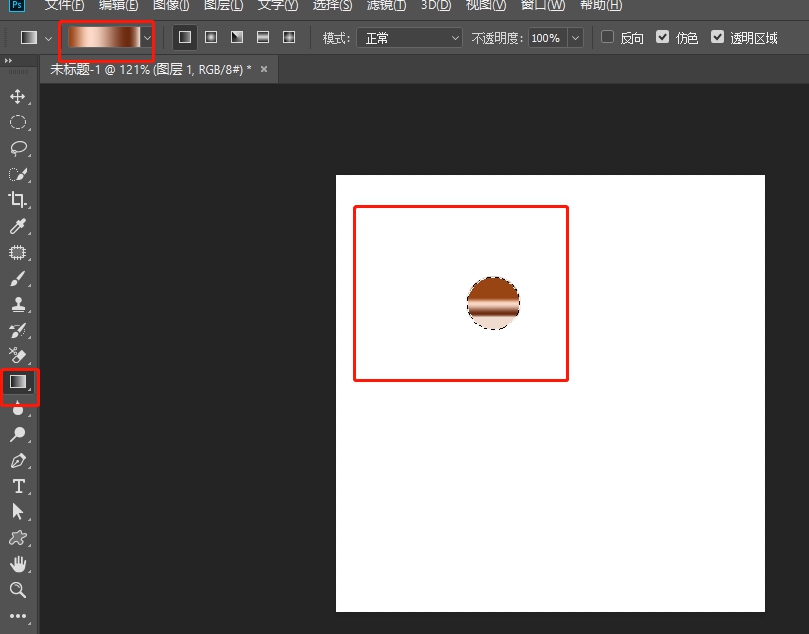Open the 滤镜 (Filter) menu

[x=385, y=6]
